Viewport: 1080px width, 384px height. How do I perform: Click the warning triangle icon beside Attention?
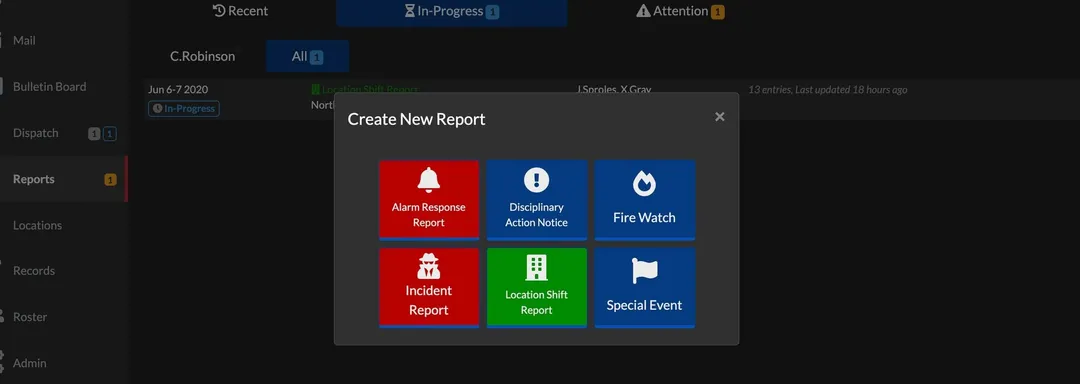tap(643, 11)
